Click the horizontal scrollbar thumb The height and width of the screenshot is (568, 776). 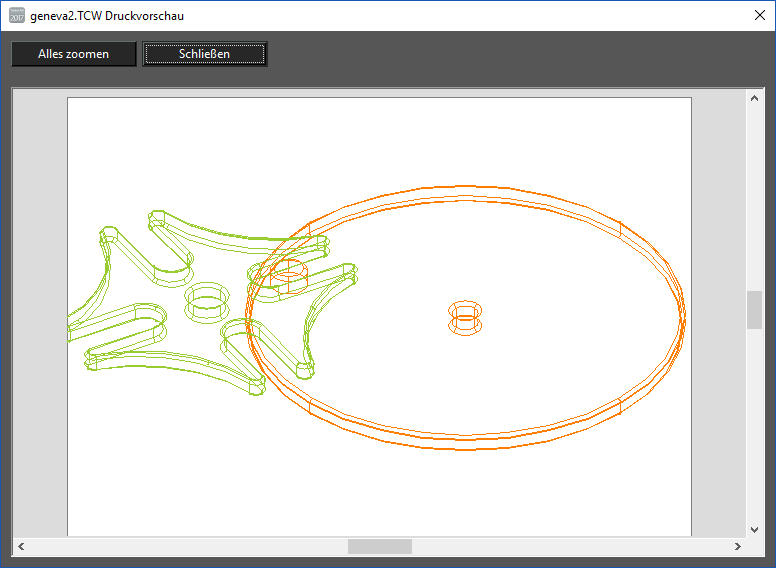[379, 546]
